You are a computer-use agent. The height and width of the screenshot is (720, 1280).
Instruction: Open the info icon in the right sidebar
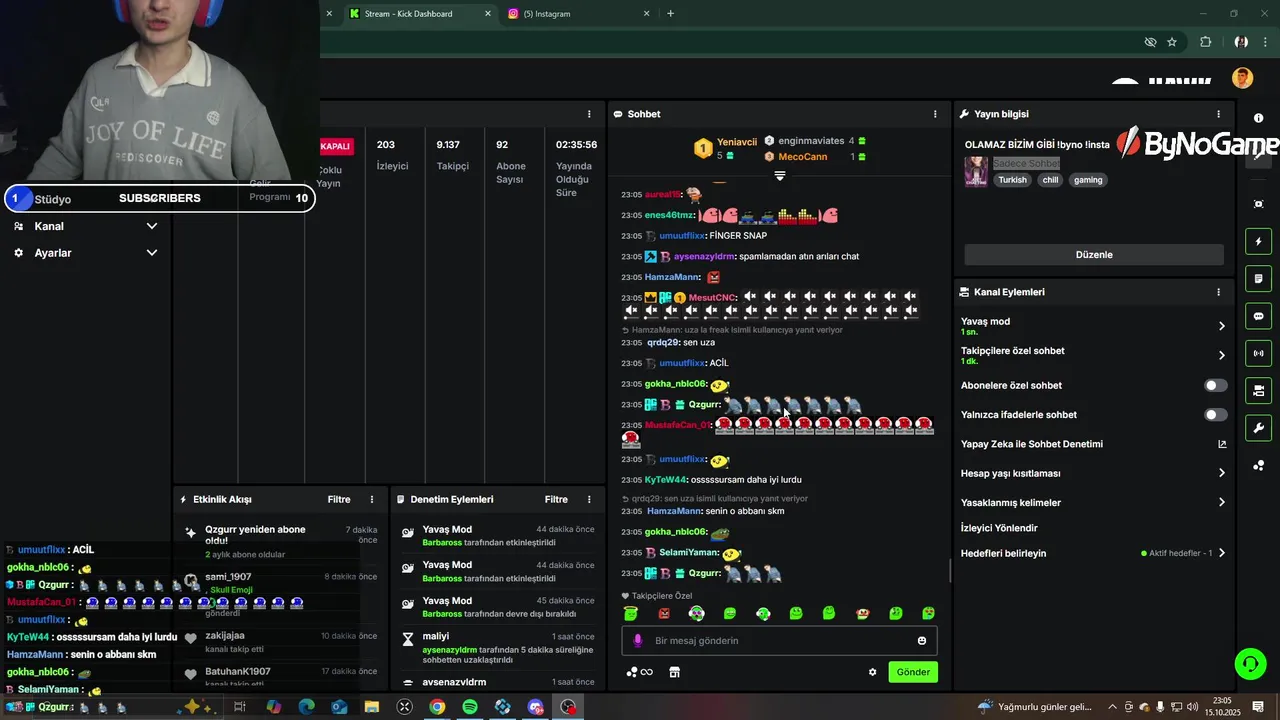1258,118
